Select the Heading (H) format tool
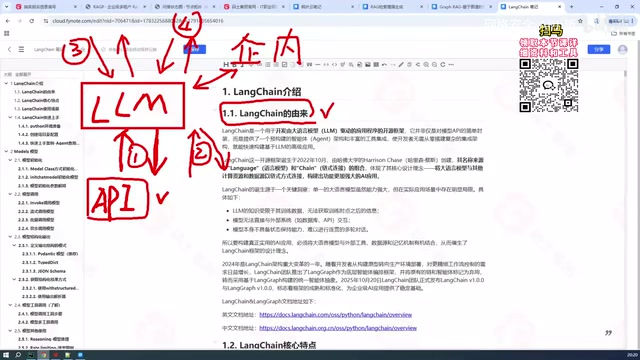The image size is (640, 360). [x=226, y=64]
